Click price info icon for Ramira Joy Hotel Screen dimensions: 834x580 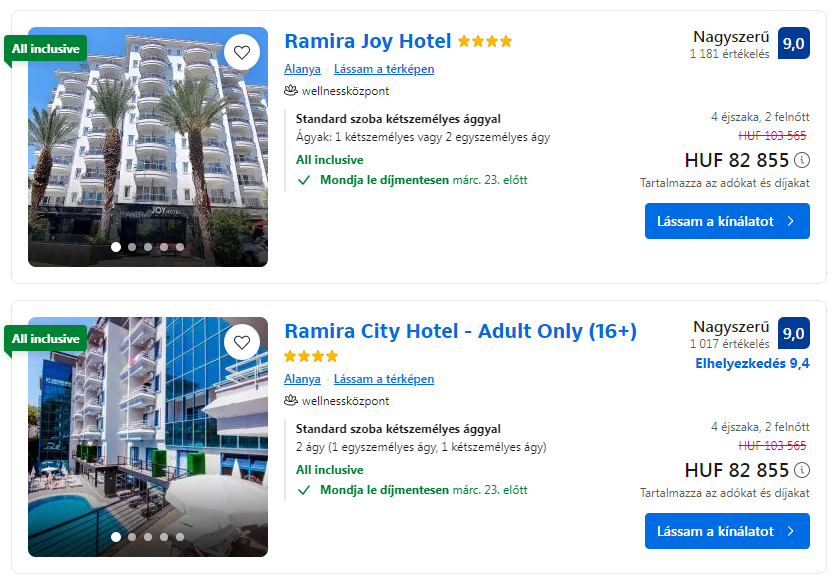pyautogui.click(x=802, y=160)
